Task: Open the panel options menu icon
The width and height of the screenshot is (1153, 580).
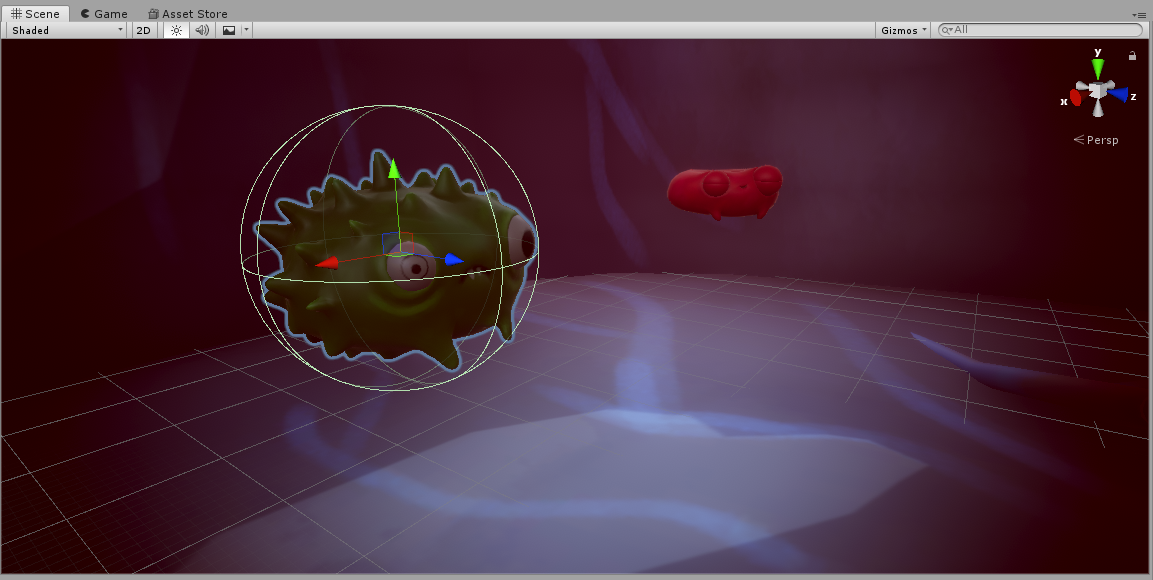Action: (x=1138, y=15)
